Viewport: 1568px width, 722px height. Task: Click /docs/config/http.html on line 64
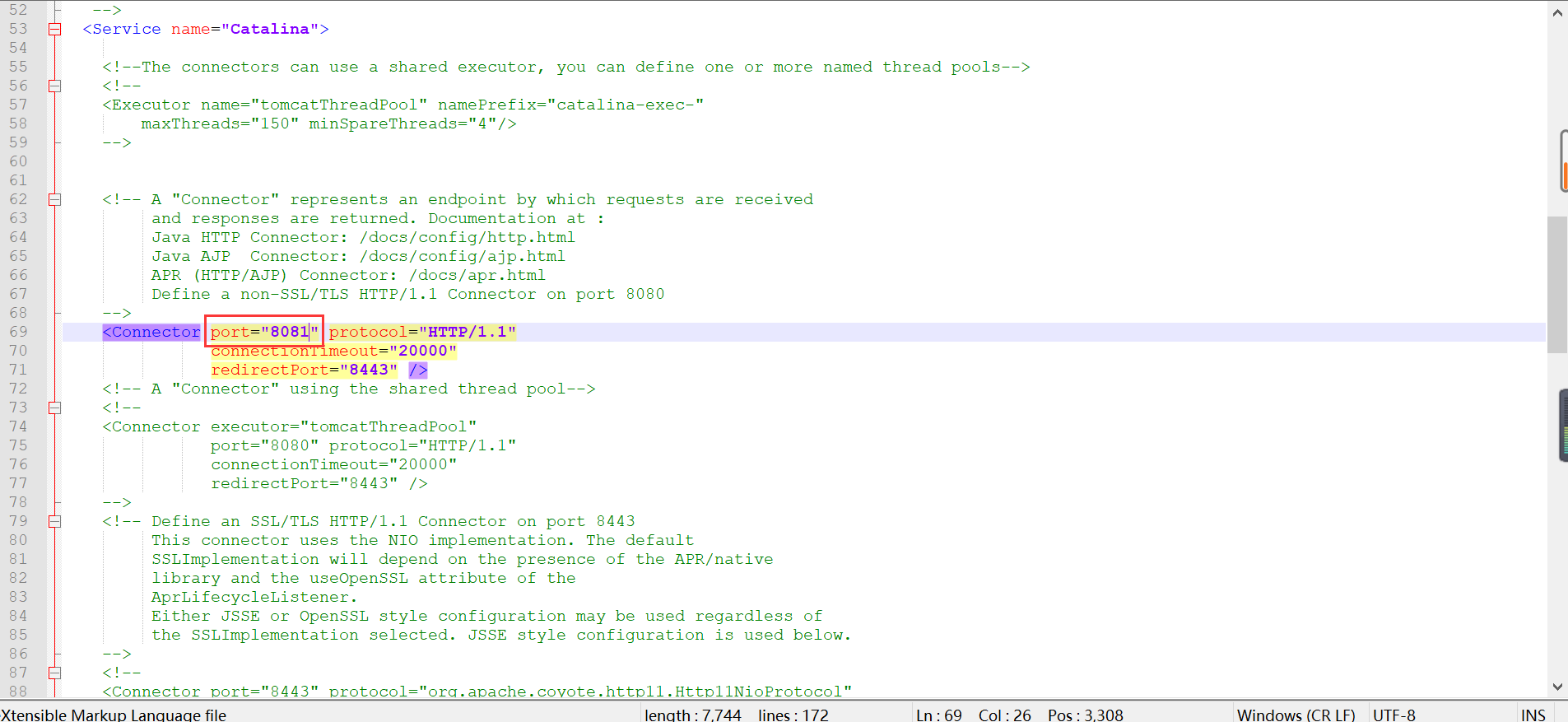[x=467, y=237]
